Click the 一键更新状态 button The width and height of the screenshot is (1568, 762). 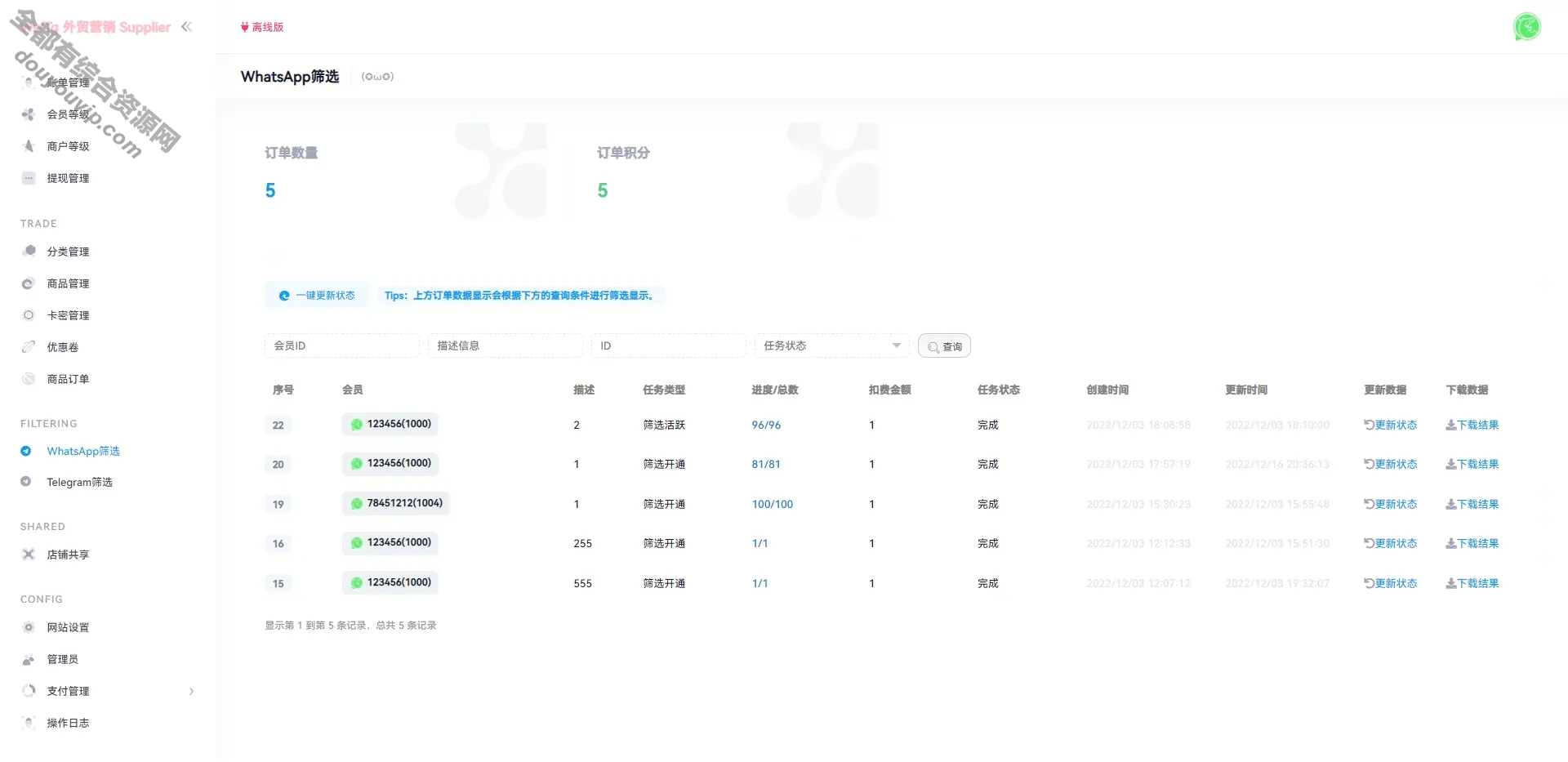tap(317, 296)
